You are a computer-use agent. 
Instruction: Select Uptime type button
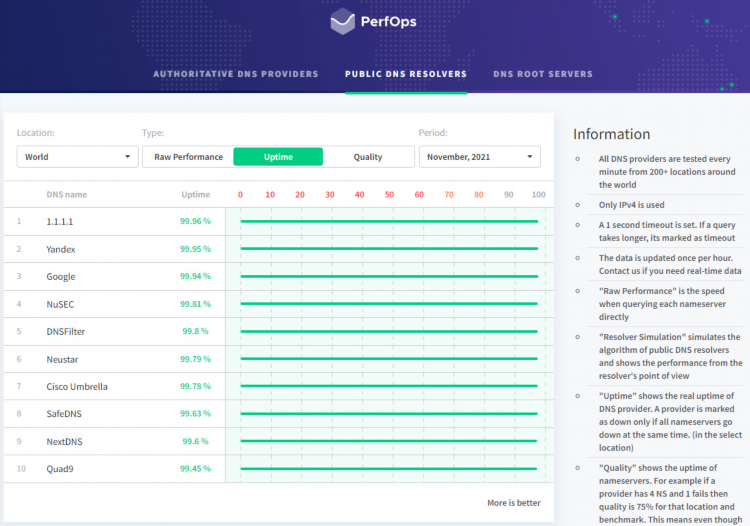278,157
